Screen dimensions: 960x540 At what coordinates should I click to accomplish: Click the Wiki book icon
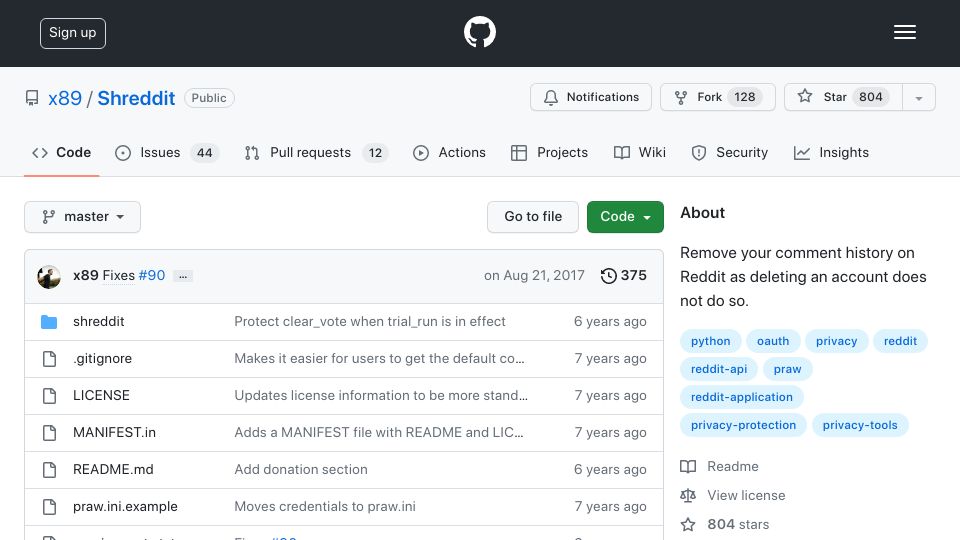[x=621, y=152]
